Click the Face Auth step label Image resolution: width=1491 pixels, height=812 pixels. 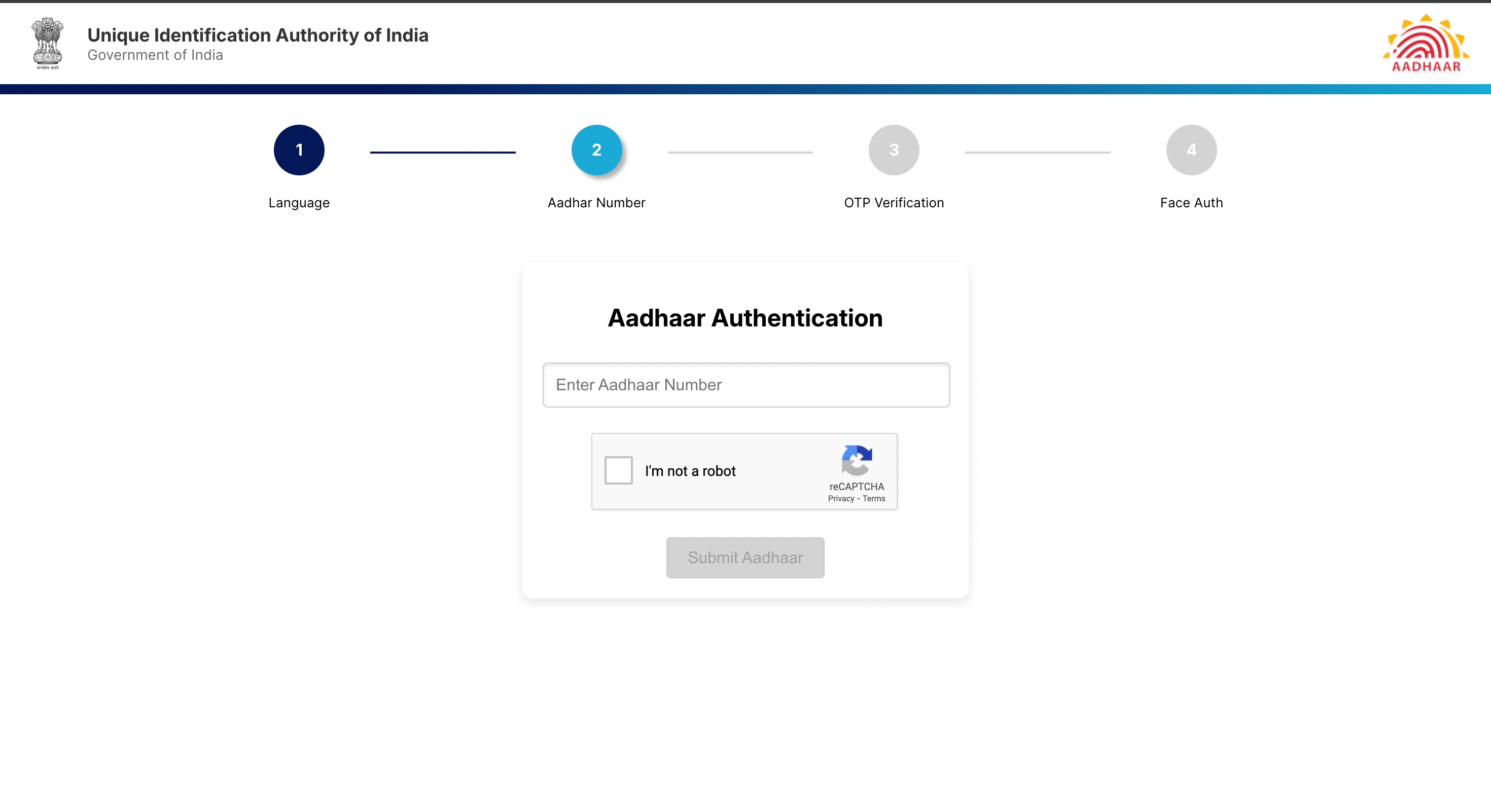pos(1191,203)
